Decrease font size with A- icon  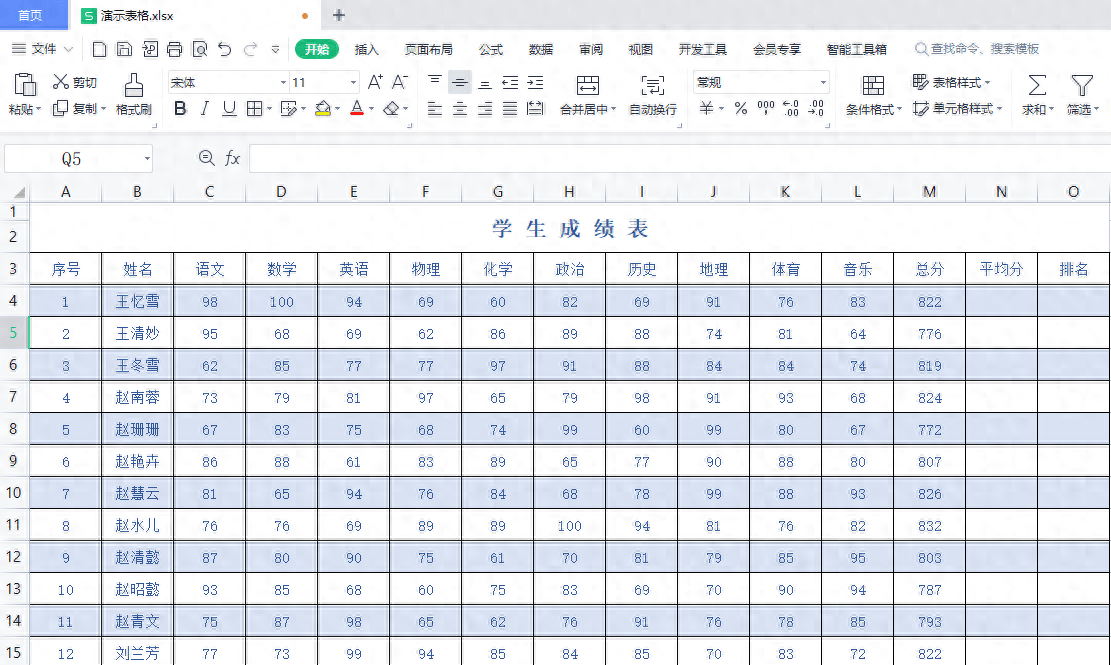[400, 82]
